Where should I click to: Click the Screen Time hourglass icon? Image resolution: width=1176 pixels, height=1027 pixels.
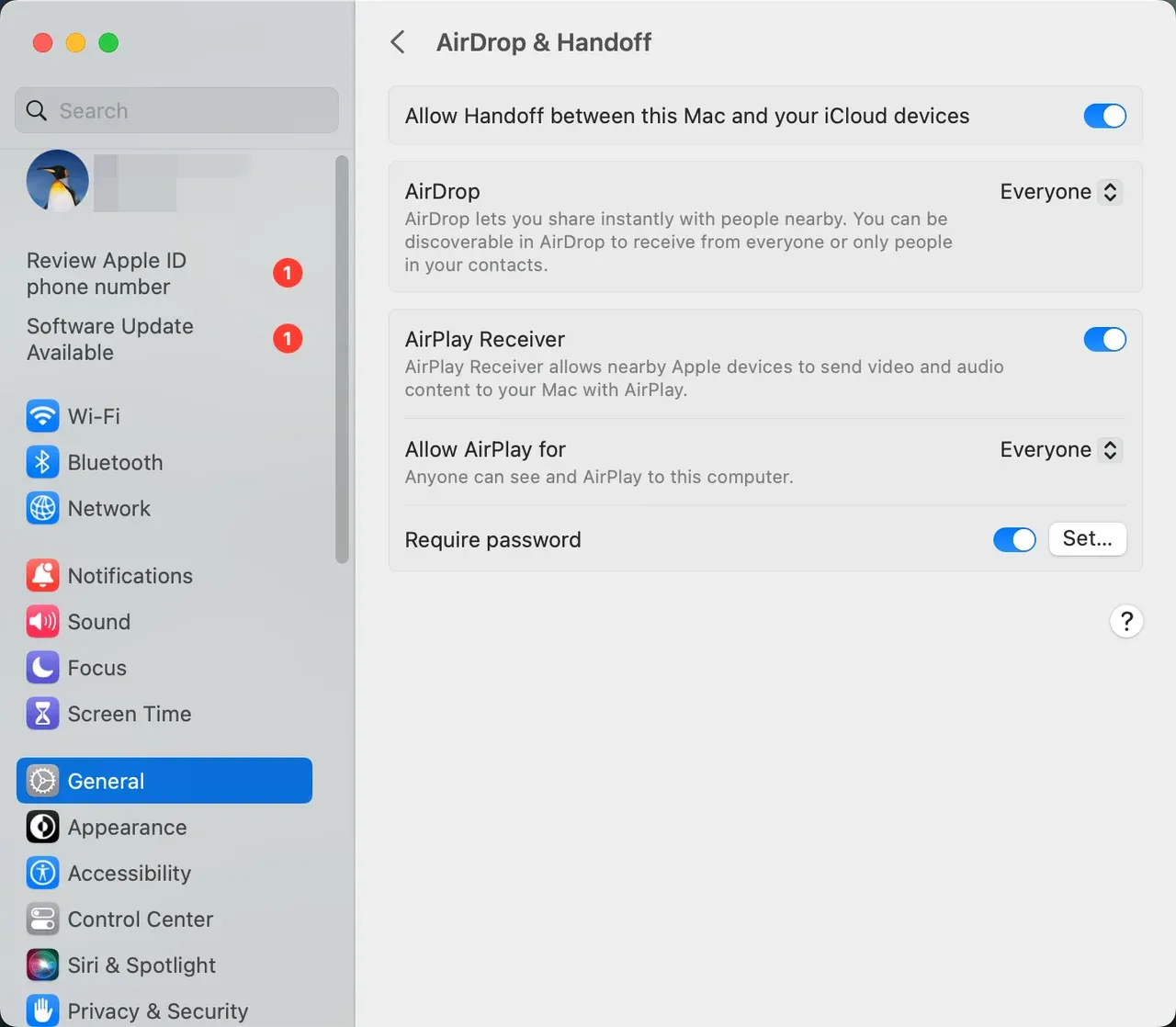42,714
